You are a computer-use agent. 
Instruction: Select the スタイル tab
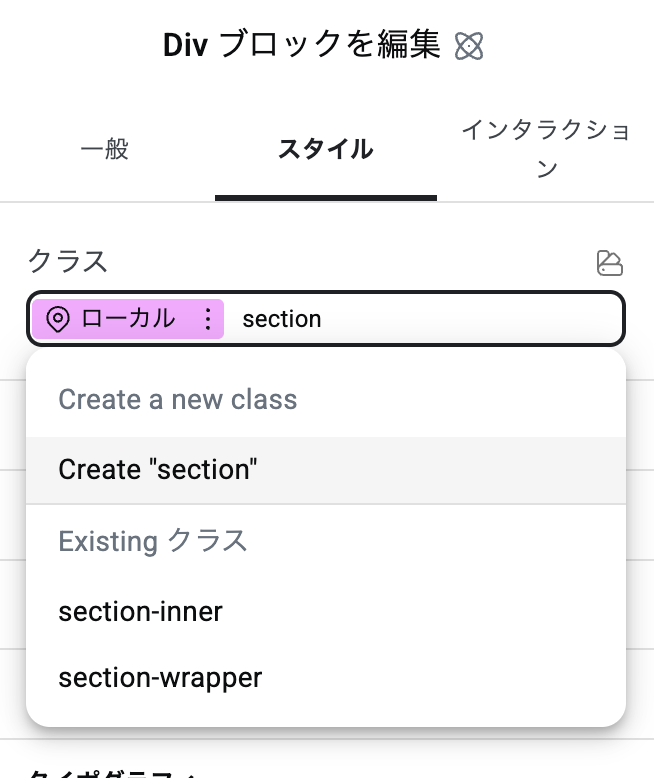click(325, 150)
